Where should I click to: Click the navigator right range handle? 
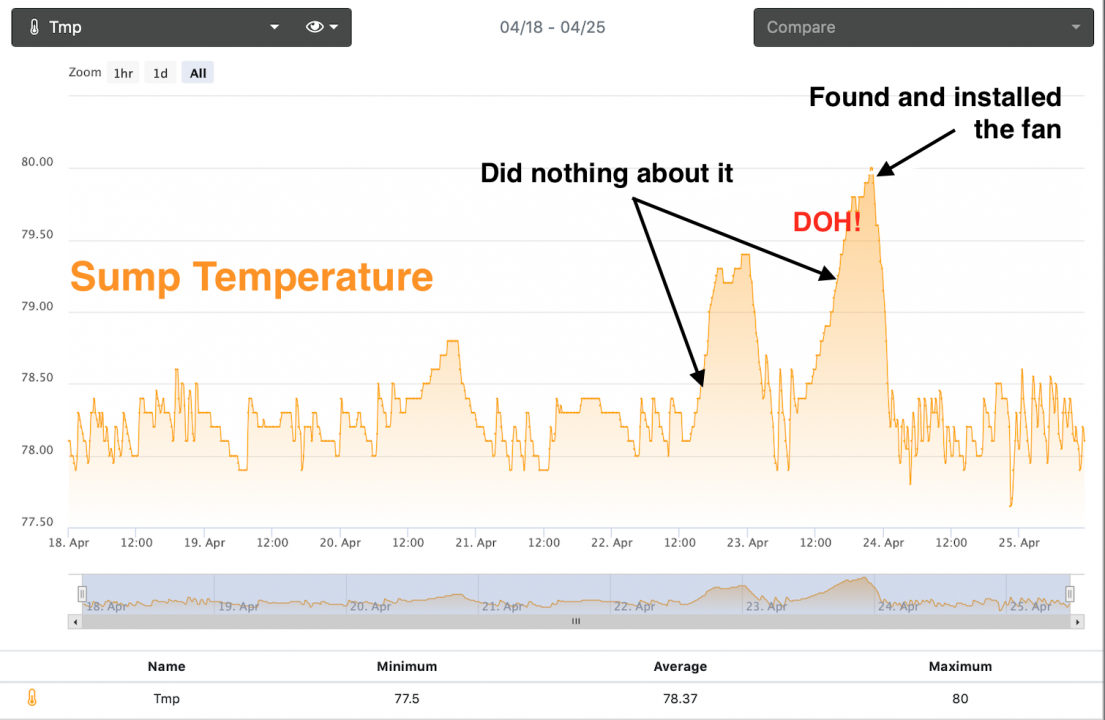click(1070, 594)
